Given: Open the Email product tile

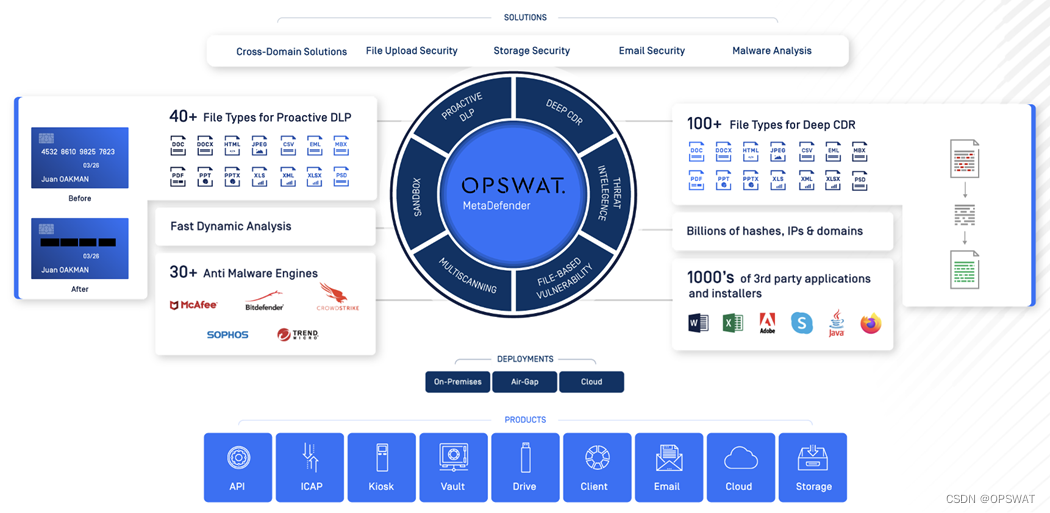Looking at the screenshot, I should 669,467.
